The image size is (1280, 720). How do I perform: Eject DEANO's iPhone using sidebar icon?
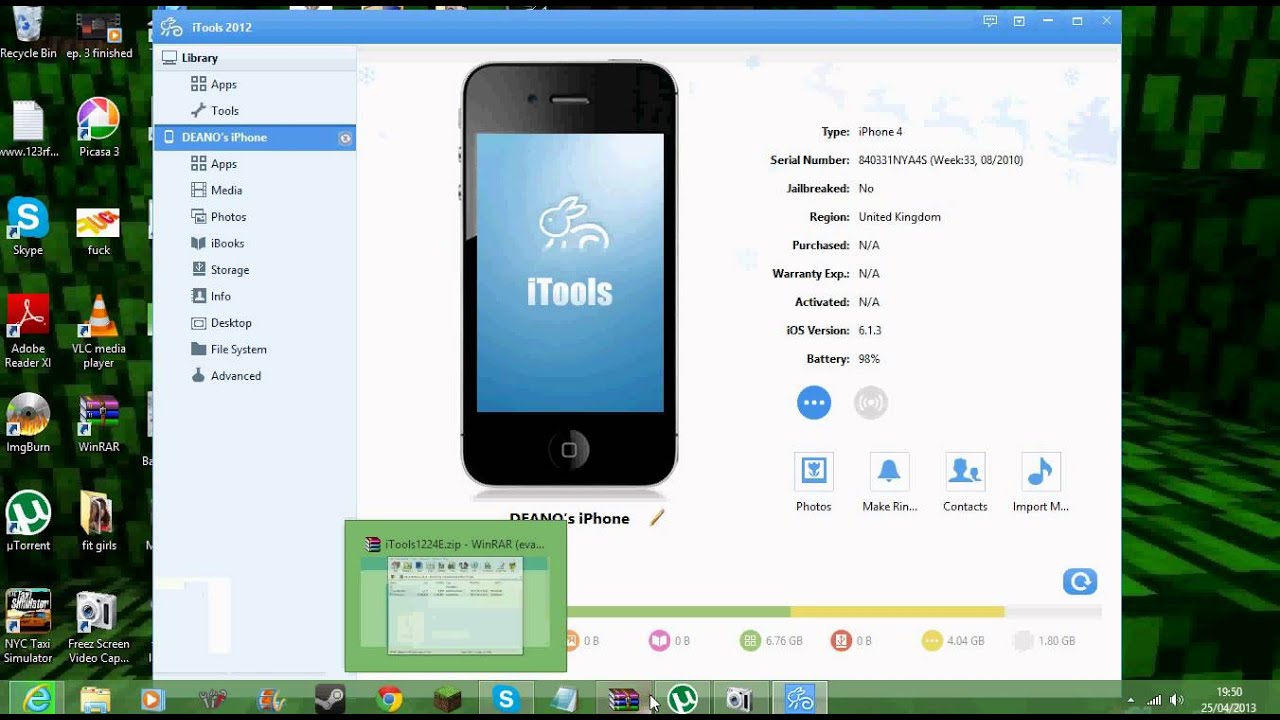coord(345,138)
